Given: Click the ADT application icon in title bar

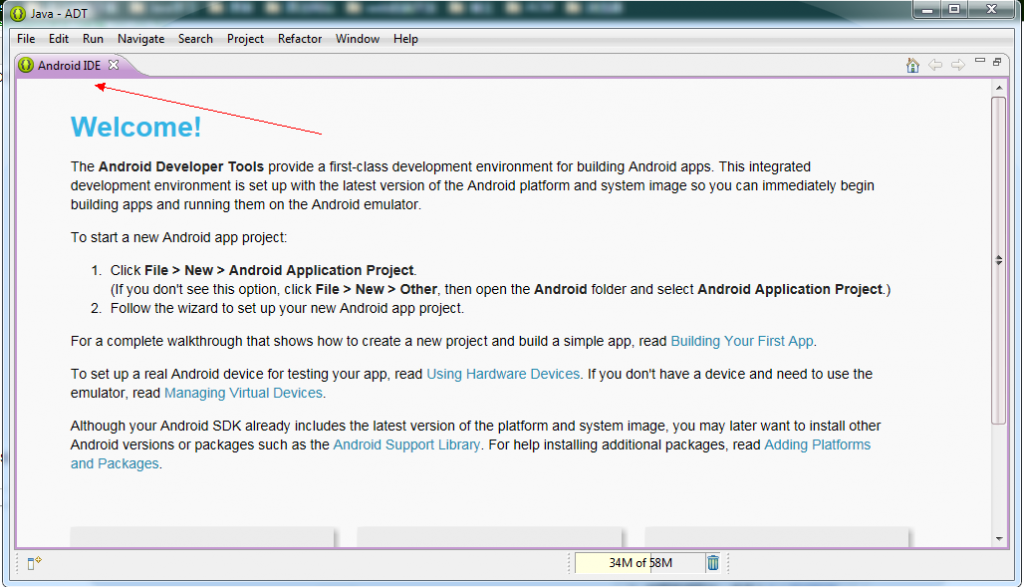Looking at the screenshot, I should tap(18, 13).
